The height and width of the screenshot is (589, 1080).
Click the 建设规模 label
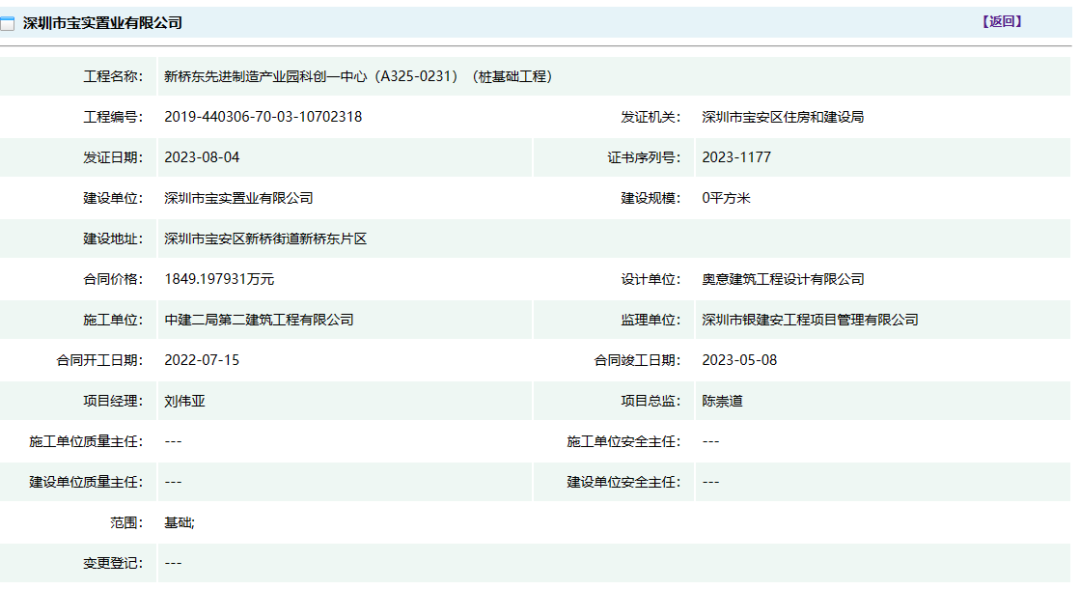[650, 198]
